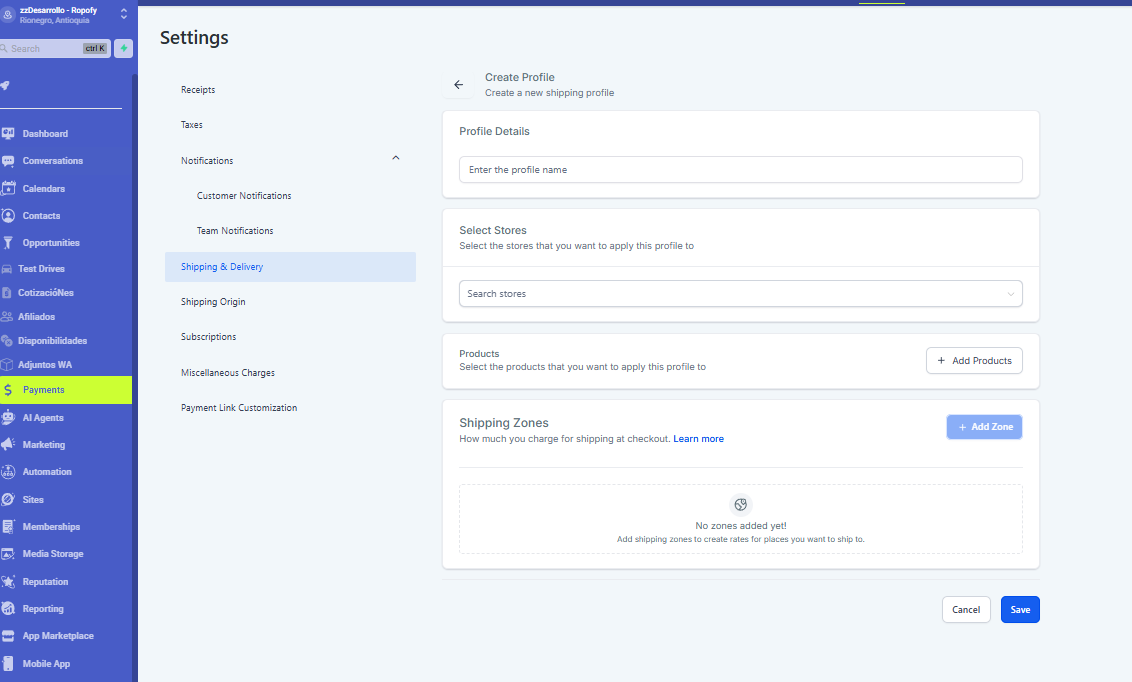Click the Add Products button
This screenshot has height=682, width=1132.
tap(973, 361)
